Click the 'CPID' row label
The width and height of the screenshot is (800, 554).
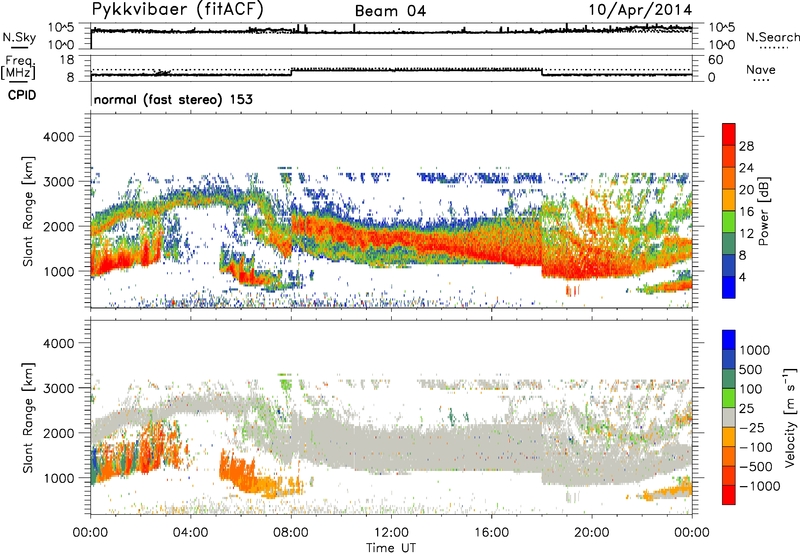pyautogui.click(x=22, y=95)
